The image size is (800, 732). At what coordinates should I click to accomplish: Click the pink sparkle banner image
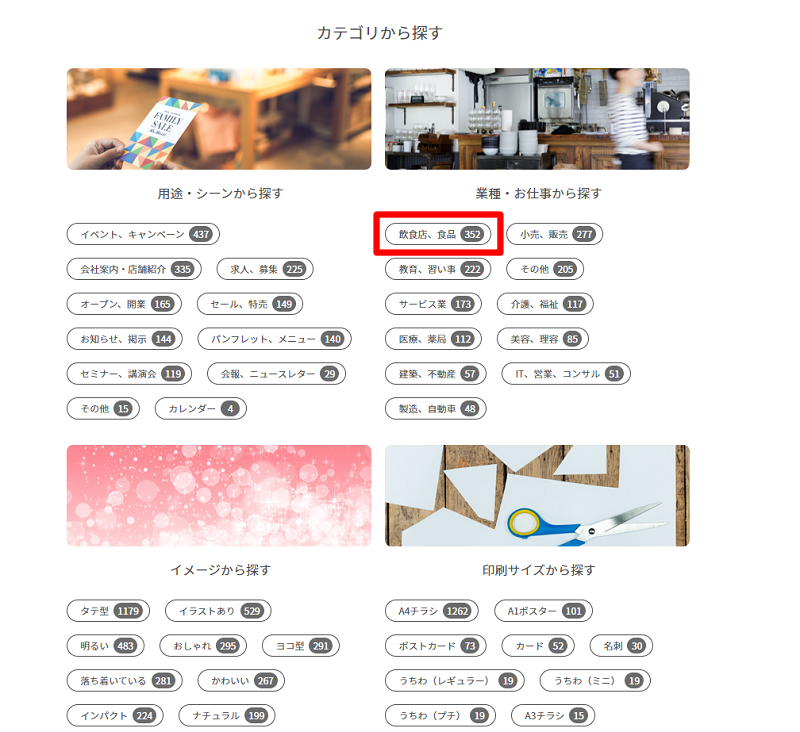pos(219,495)
